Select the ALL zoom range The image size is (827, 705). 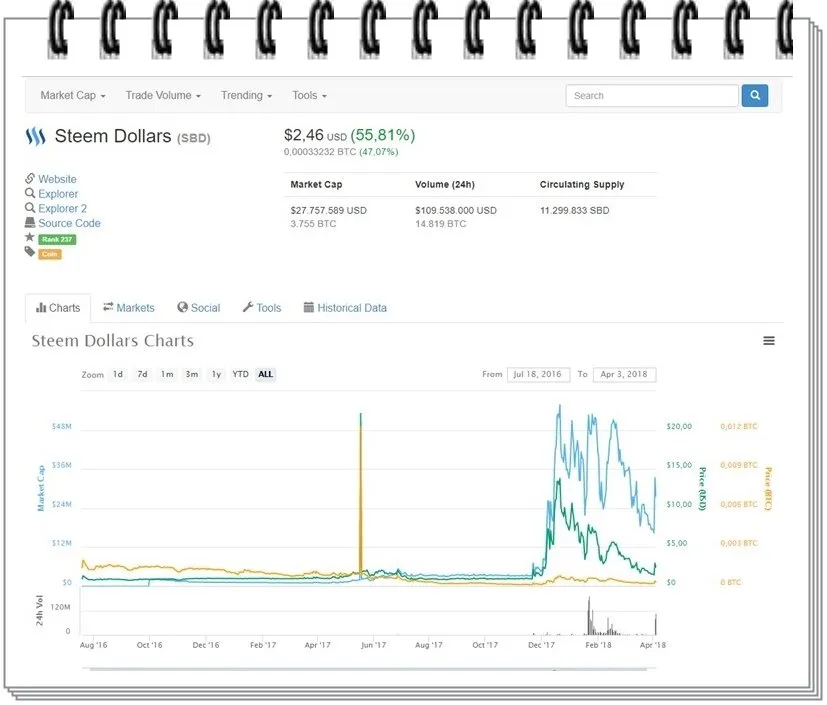265,374
